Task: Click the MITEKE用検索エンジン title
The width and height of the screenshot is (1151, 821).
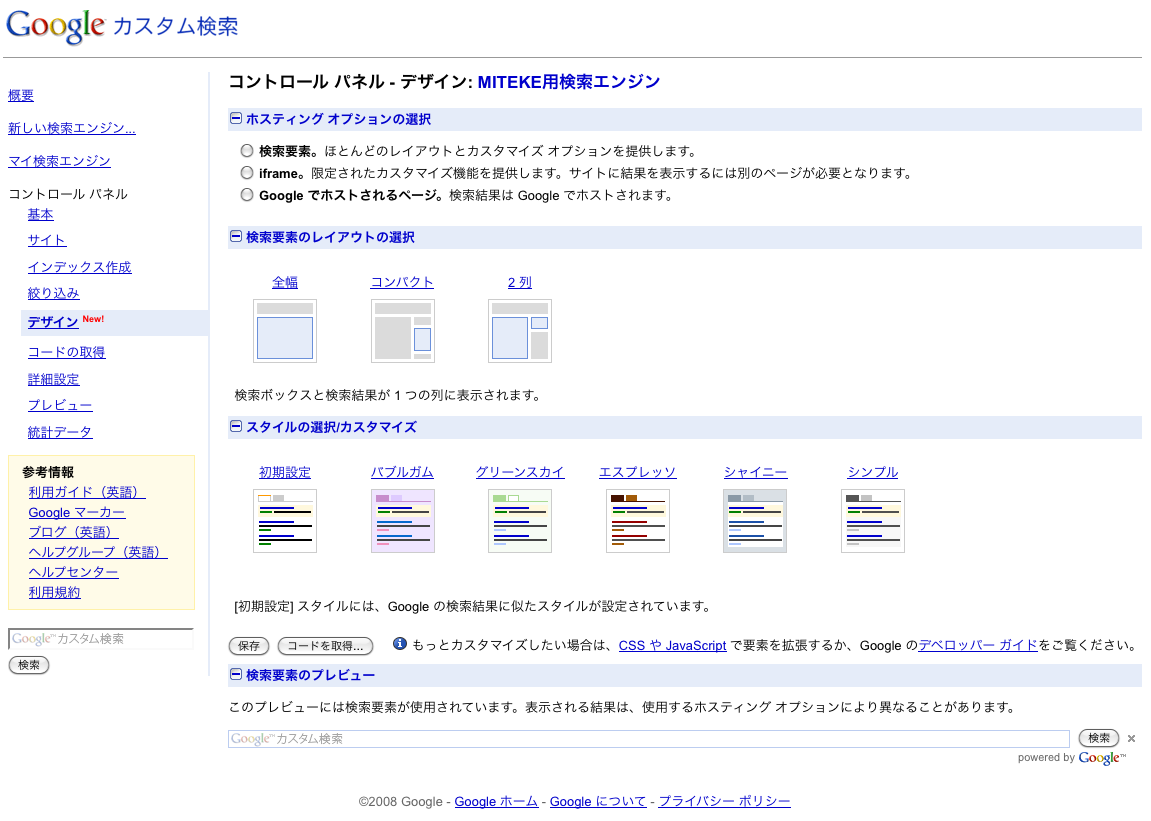Action: coord(569,82)
